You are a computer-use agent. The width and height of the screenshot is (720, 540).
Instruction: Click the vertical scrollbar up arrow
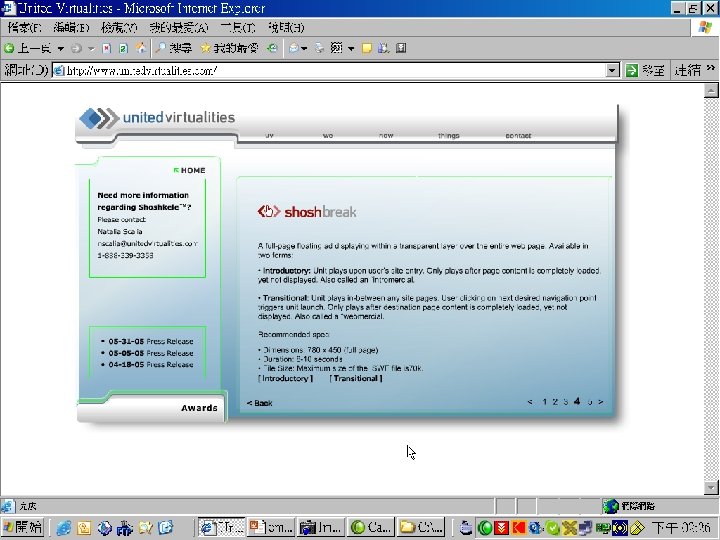point(711,90)
